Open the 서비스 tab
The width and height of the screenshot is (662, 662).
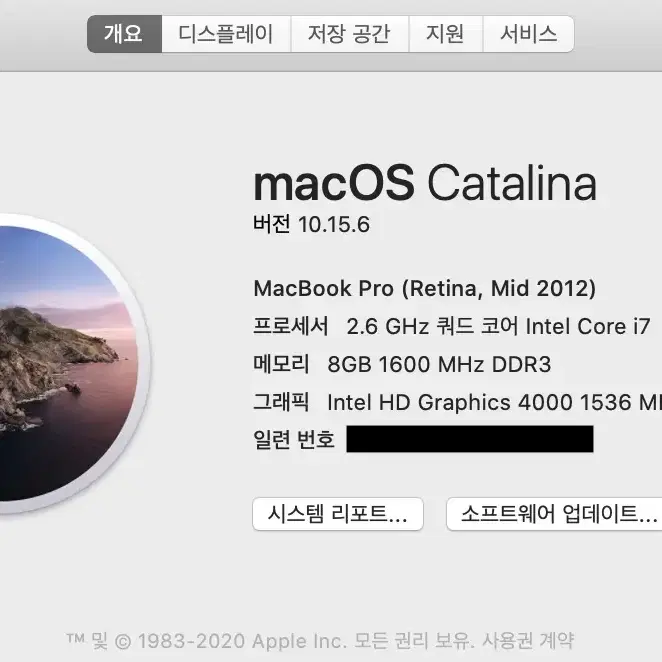pyautogui.click(x=528, y=34)
